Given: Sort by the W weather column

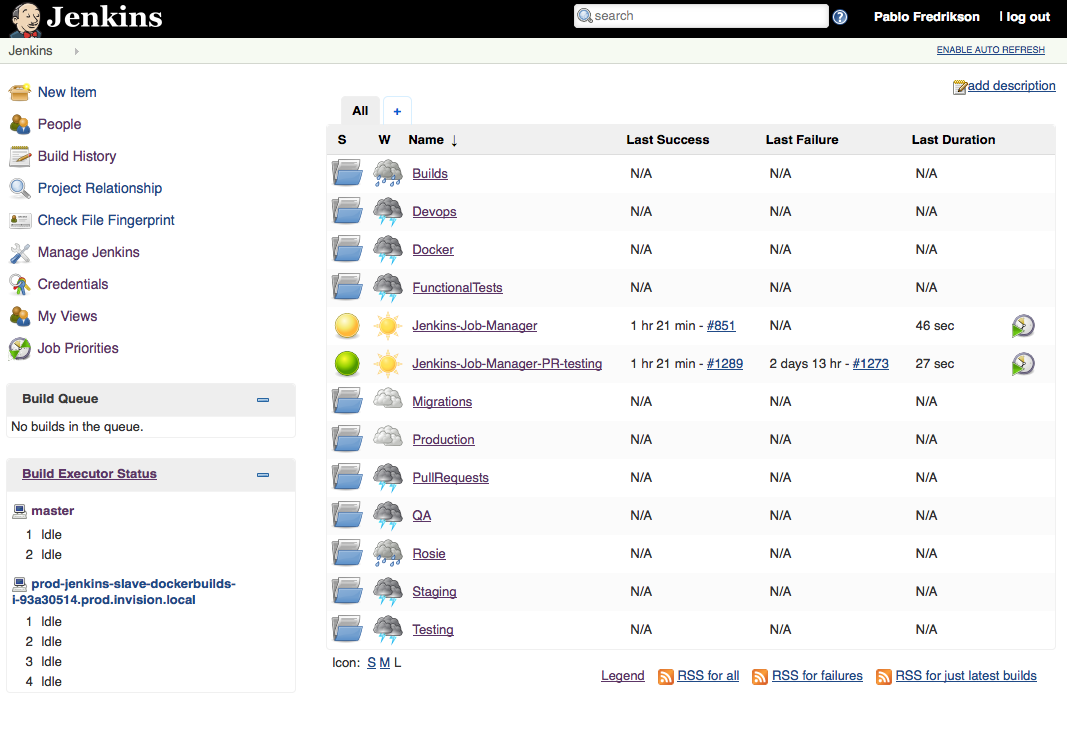Looking at the screenshot, I should [x=384, y=139].
